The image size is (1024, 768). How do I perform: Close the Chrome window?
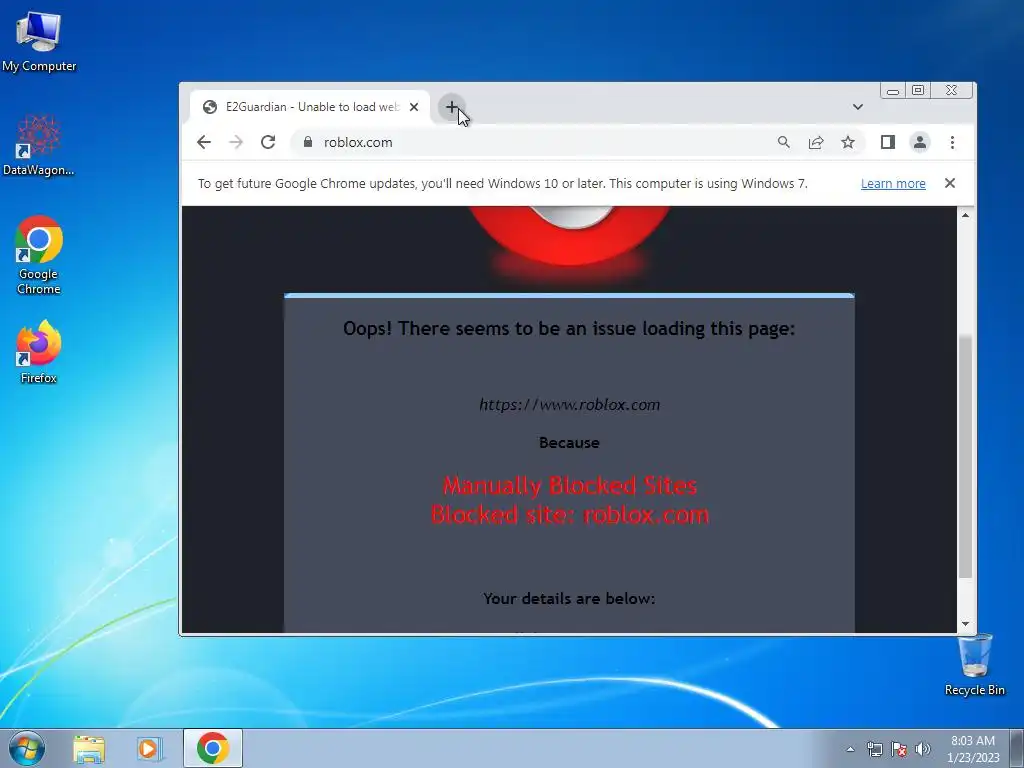(952, 91)
